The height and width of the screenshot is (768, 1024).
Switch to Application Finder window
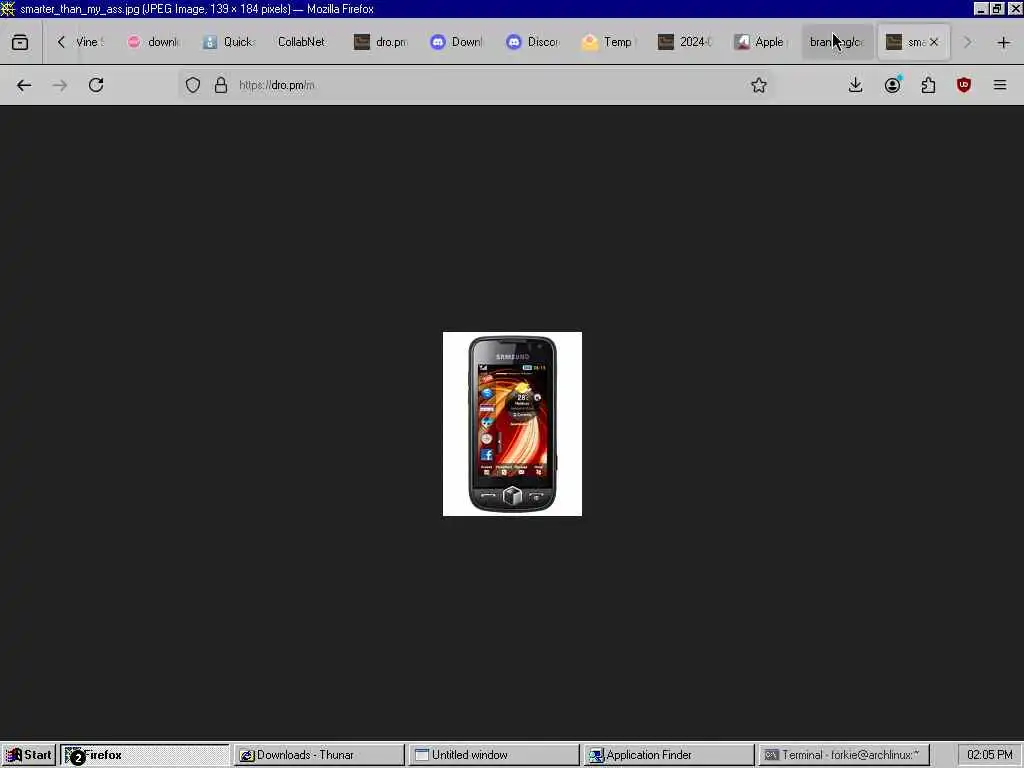click(669, 755)
